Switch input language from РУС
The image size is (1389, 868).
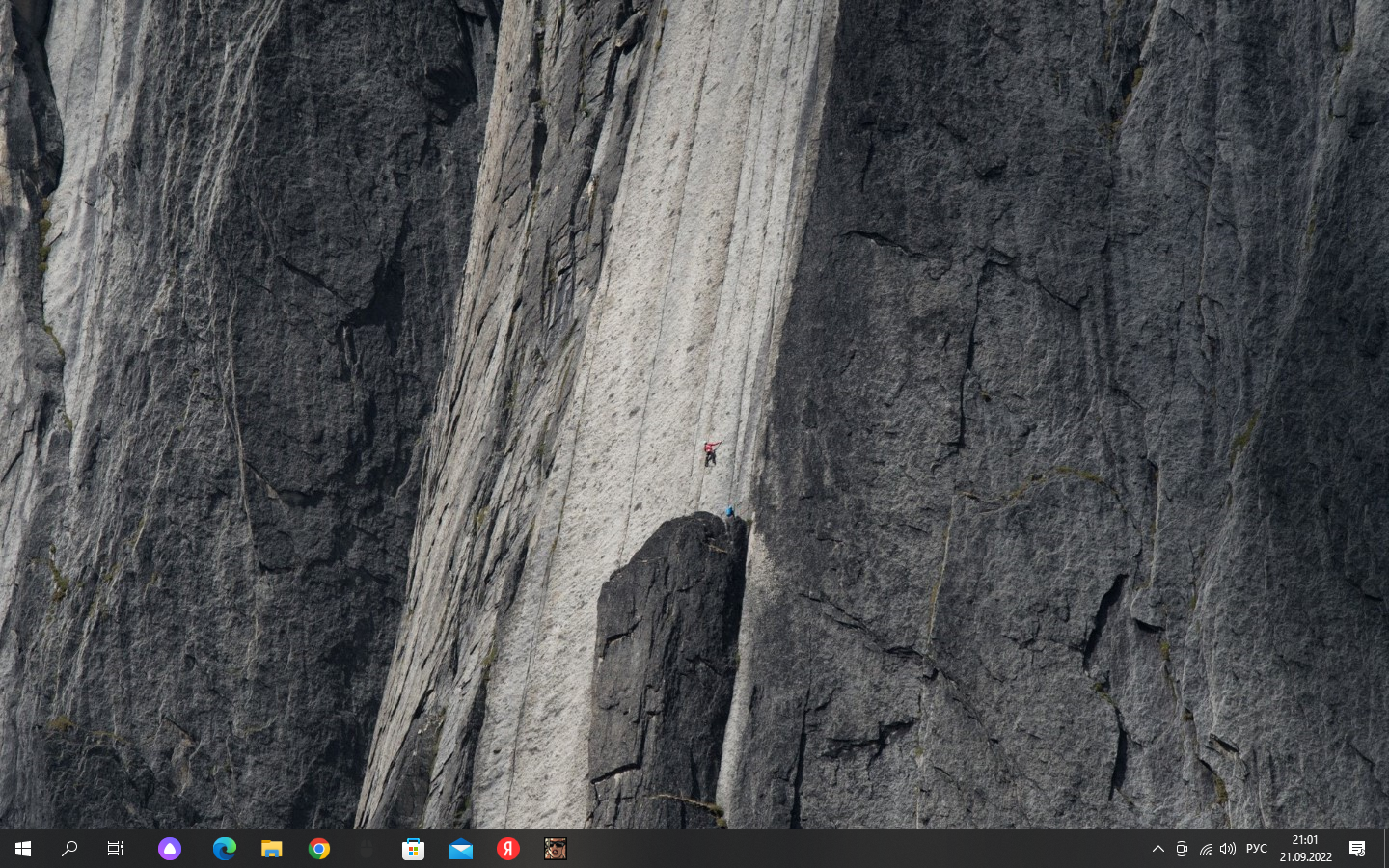1257,849
